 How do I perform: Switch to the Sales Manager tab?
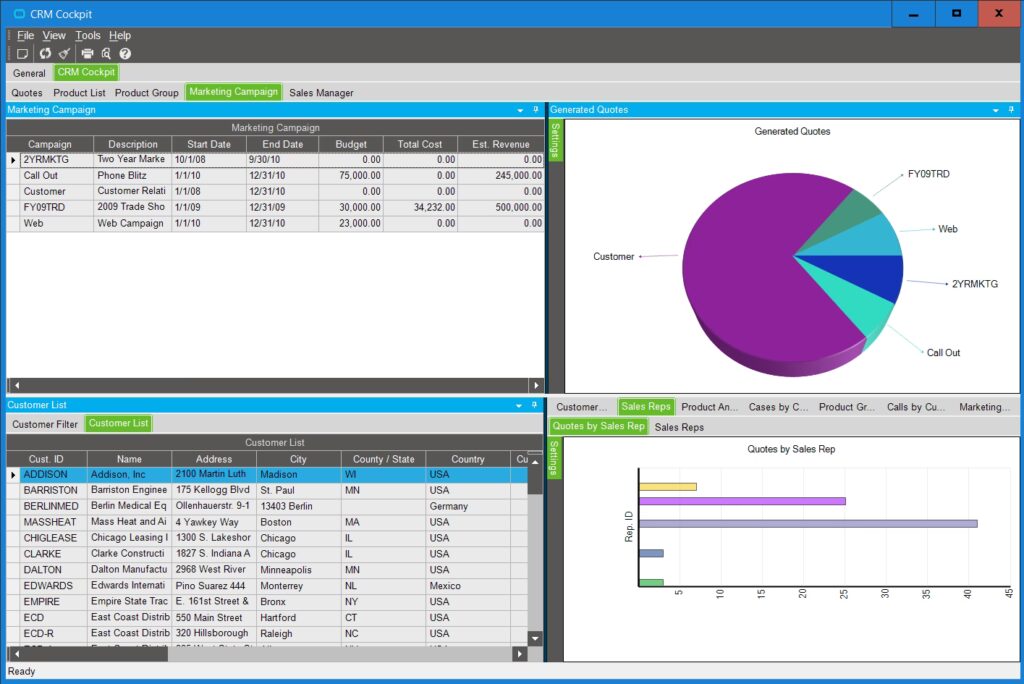pos(321,93)
